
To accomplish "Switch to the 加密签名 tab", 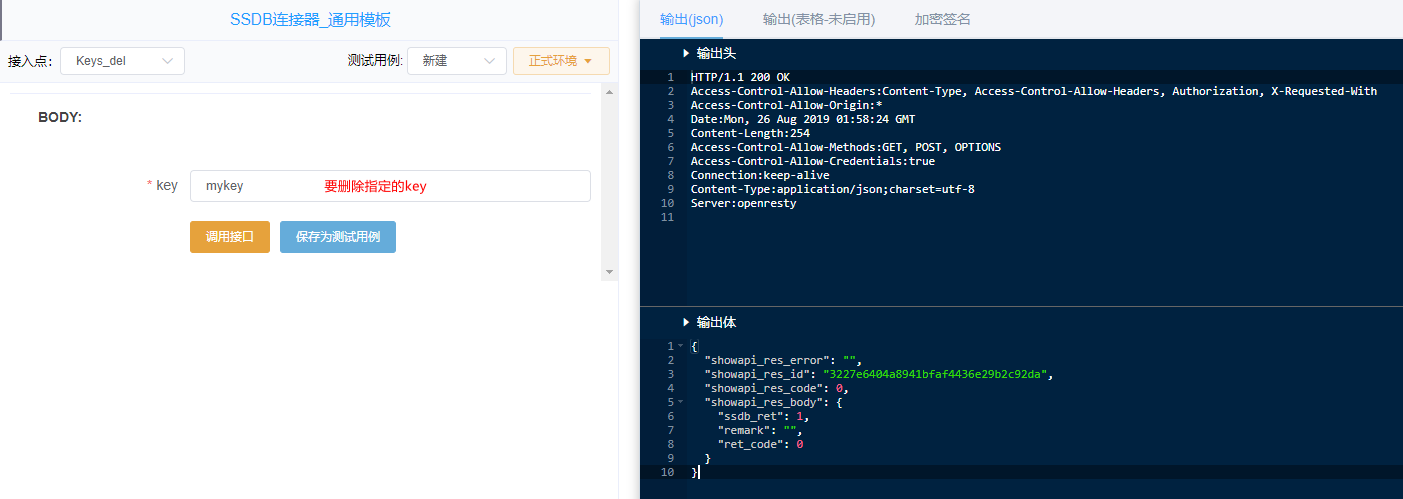I will [942, 19].
